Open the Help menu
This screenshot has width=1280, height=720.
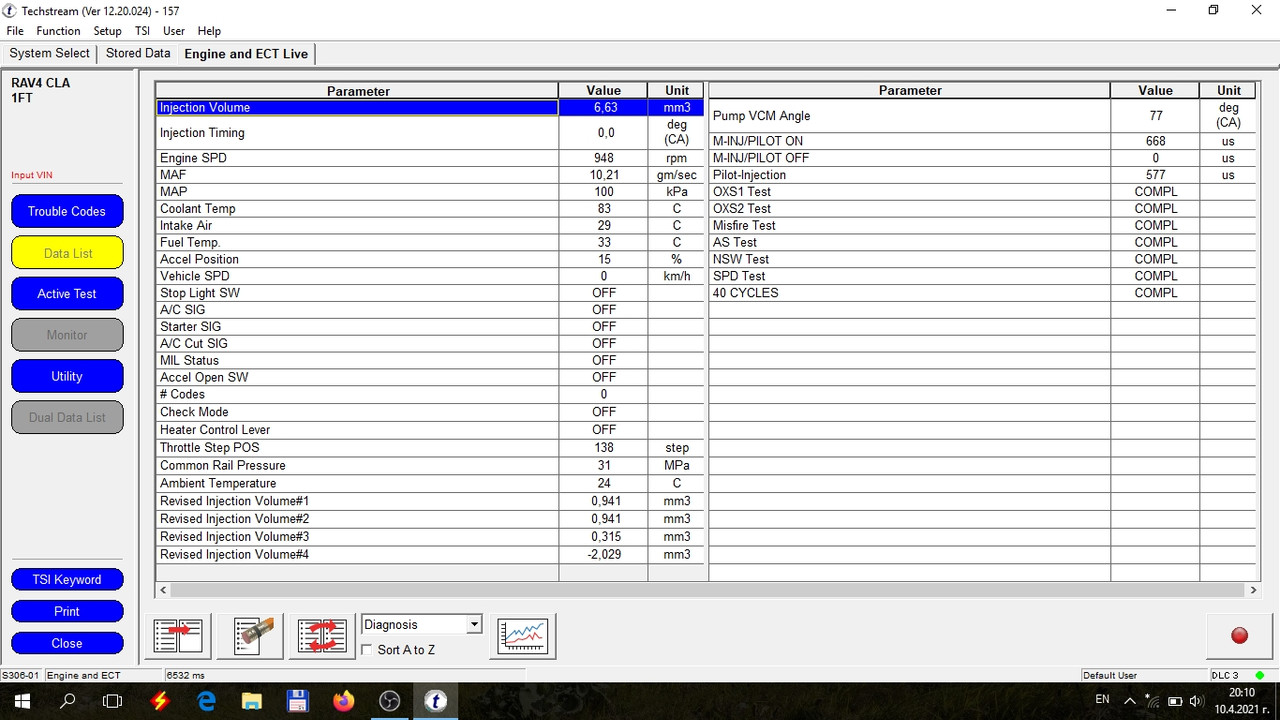[x=209, y=31]
